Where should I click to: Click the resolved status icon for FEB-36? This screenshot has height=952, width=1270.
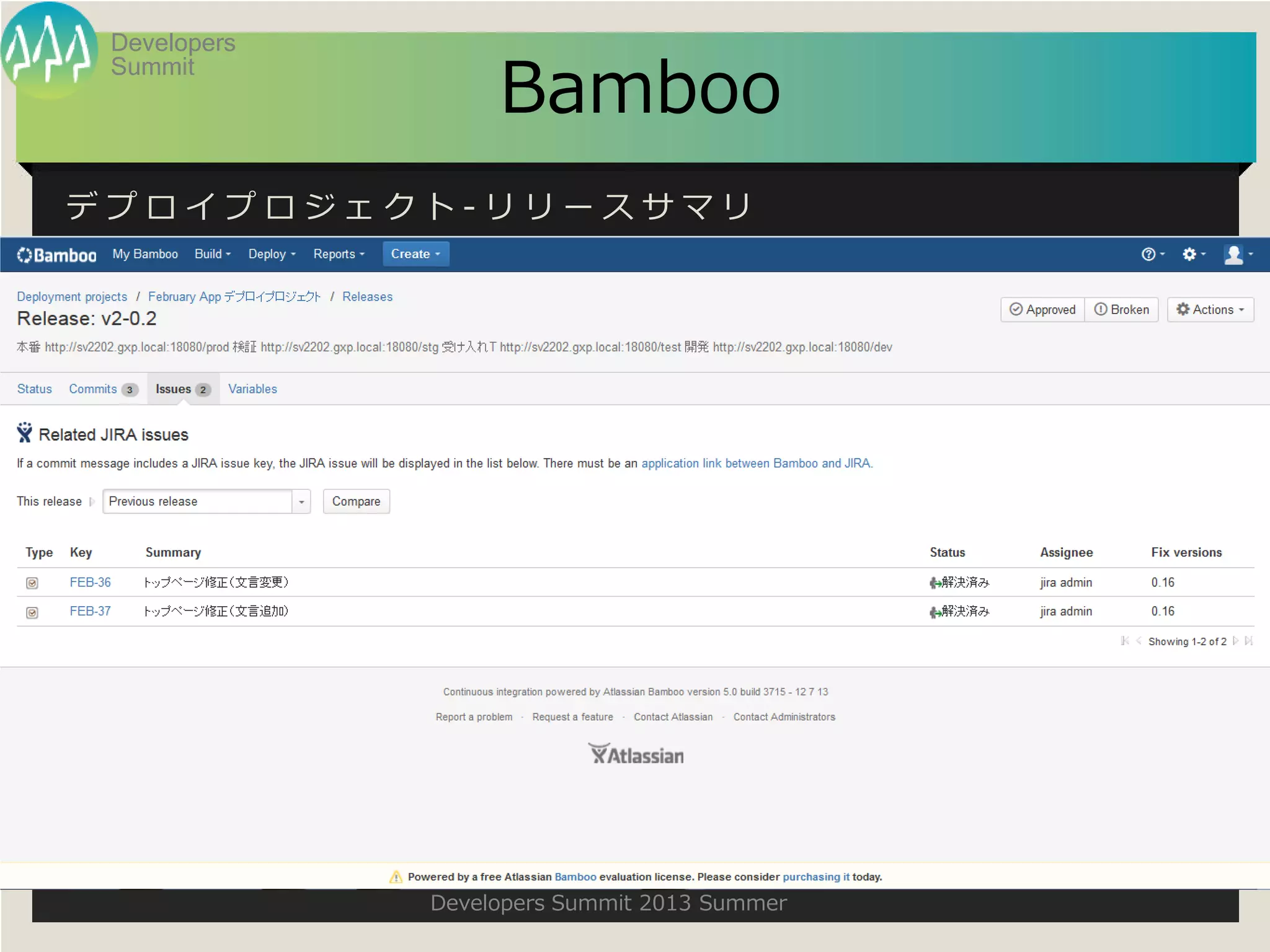935,583
